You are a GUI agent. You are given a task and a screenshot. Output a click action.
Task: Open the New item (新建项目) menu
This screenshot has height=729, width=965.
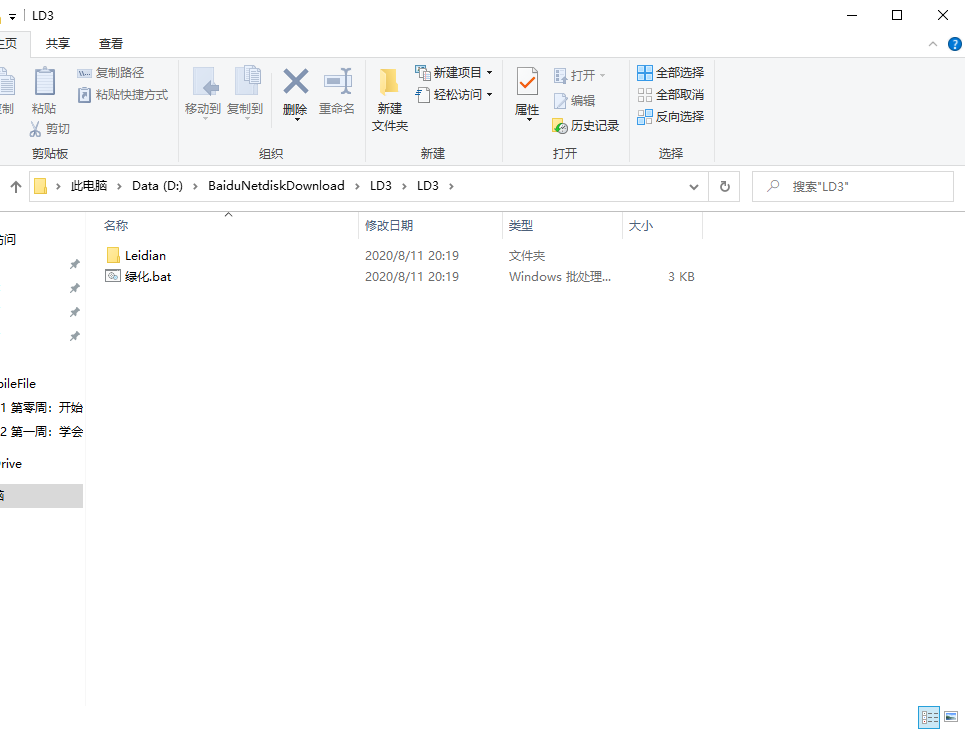[454, 73]
